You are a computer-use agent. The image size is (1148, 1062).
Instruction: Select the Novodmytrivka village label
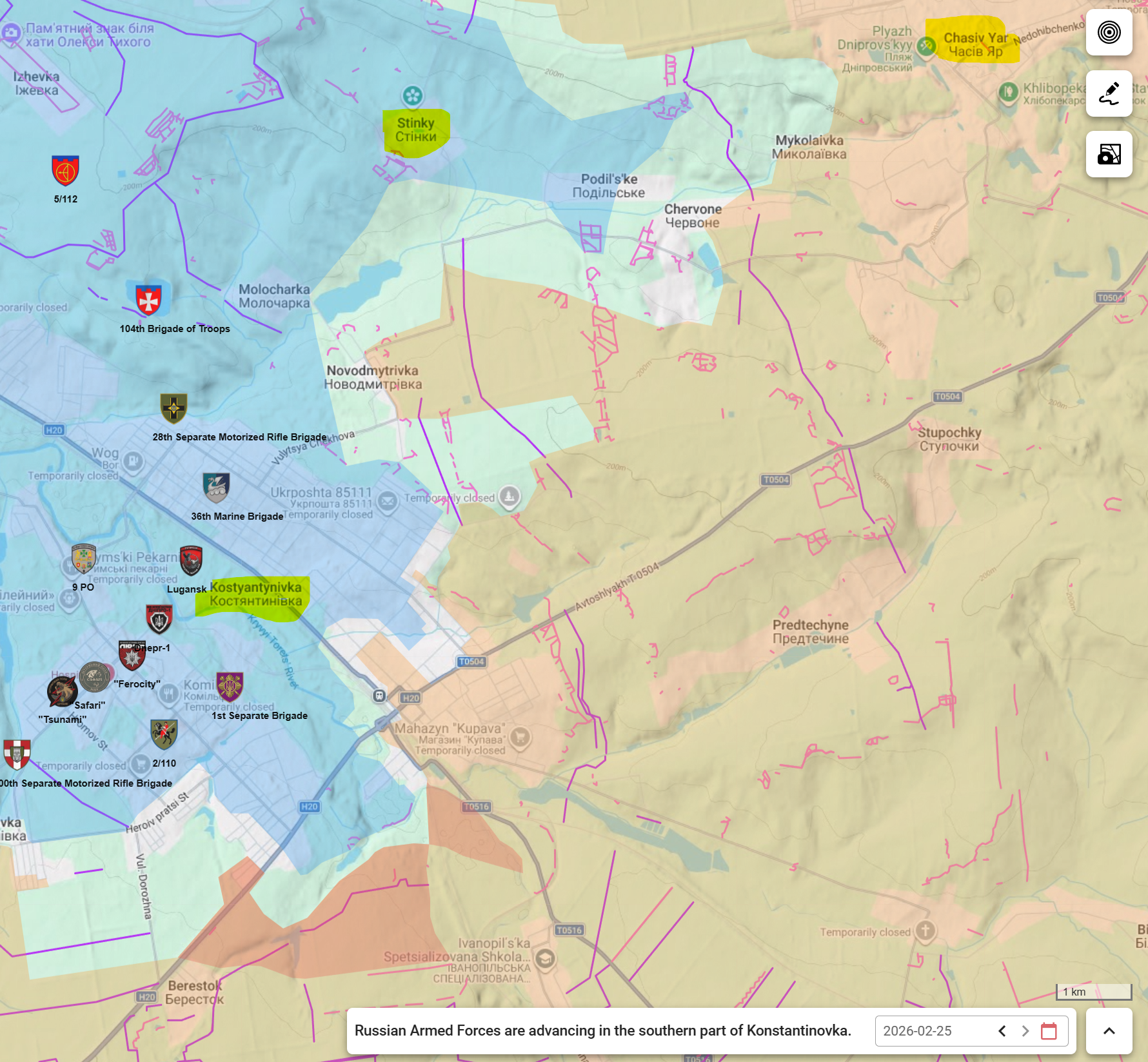pos(373,377)
